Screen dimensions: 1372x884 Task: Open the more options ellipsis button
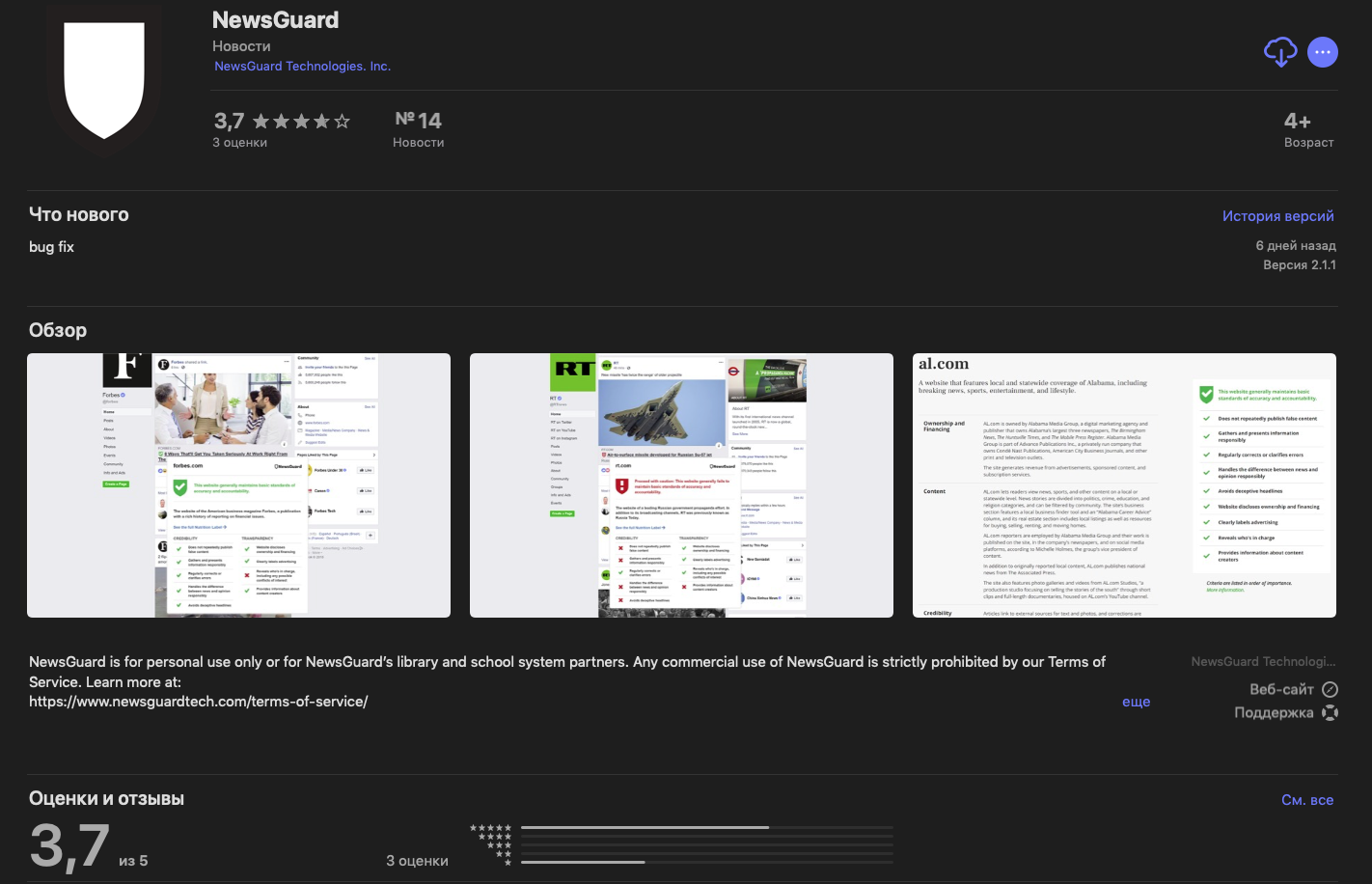point(1323,52)
